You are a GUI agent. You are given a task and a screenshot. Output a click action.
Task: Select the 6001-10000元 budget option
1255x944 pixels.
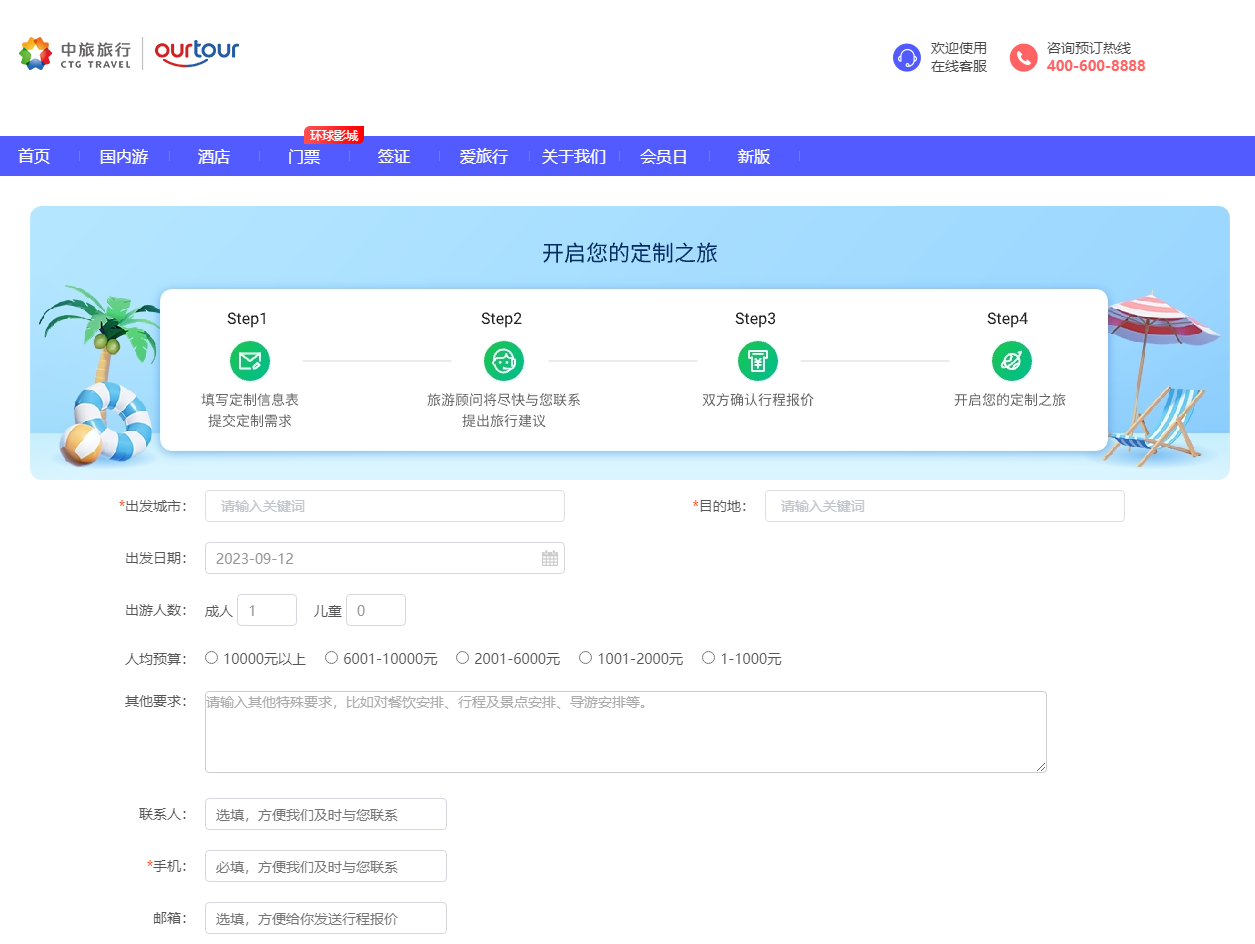point(331,657)
